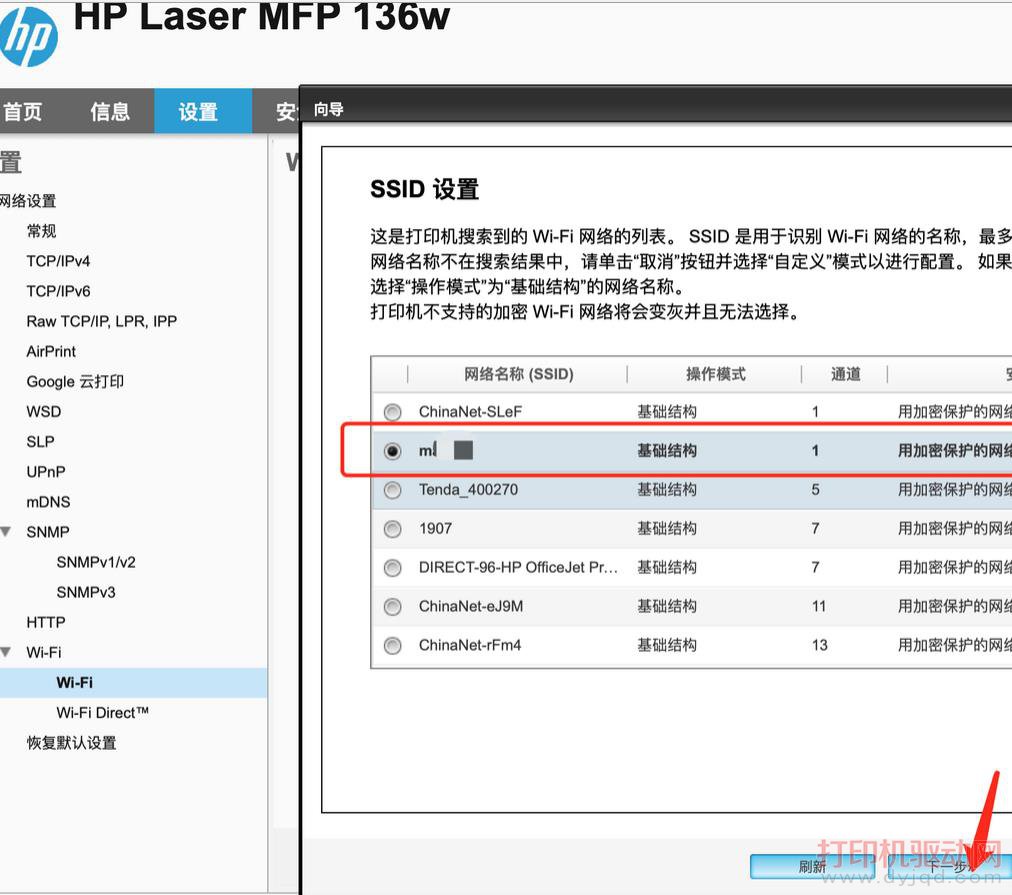The image size is (1012, 895).
Task: Open TCP/IPv4 settings
Action: (58, 261)
